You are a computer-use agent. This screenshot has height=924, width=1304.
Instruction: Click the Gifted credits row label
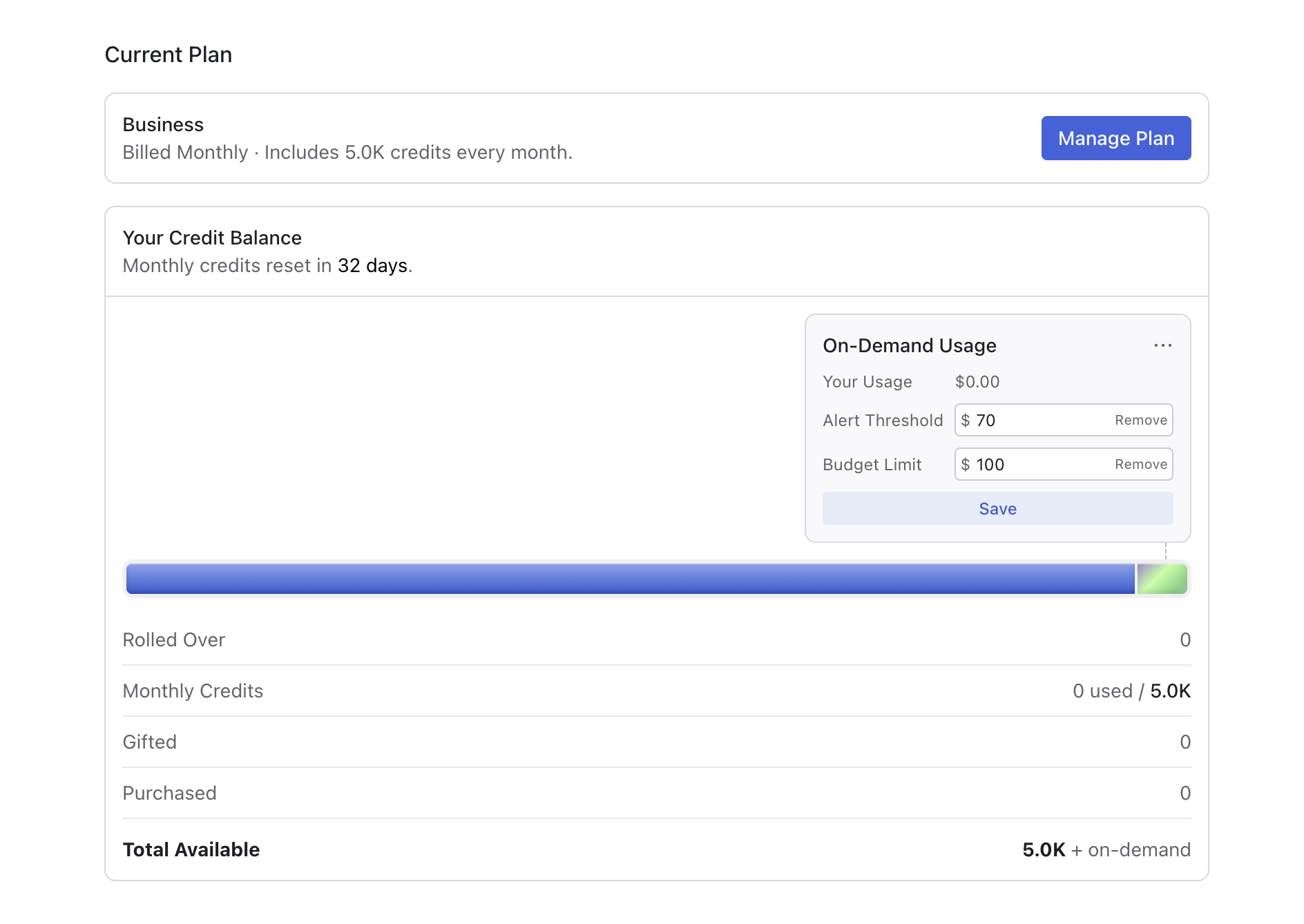click(x=150, y=742)
